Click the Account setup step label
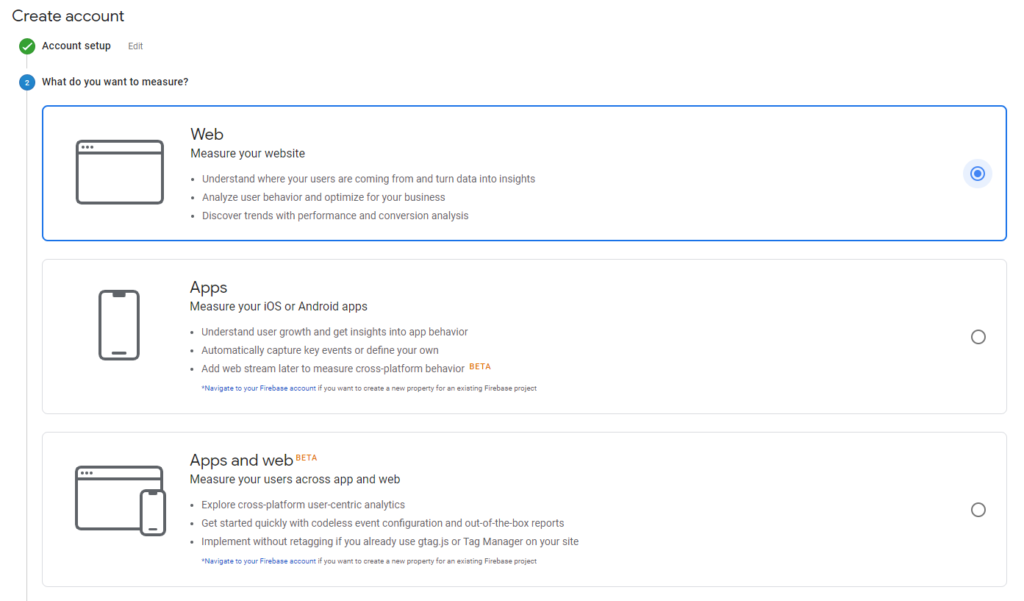Screen dimensions: 1024x601 [x=76, y=46]
